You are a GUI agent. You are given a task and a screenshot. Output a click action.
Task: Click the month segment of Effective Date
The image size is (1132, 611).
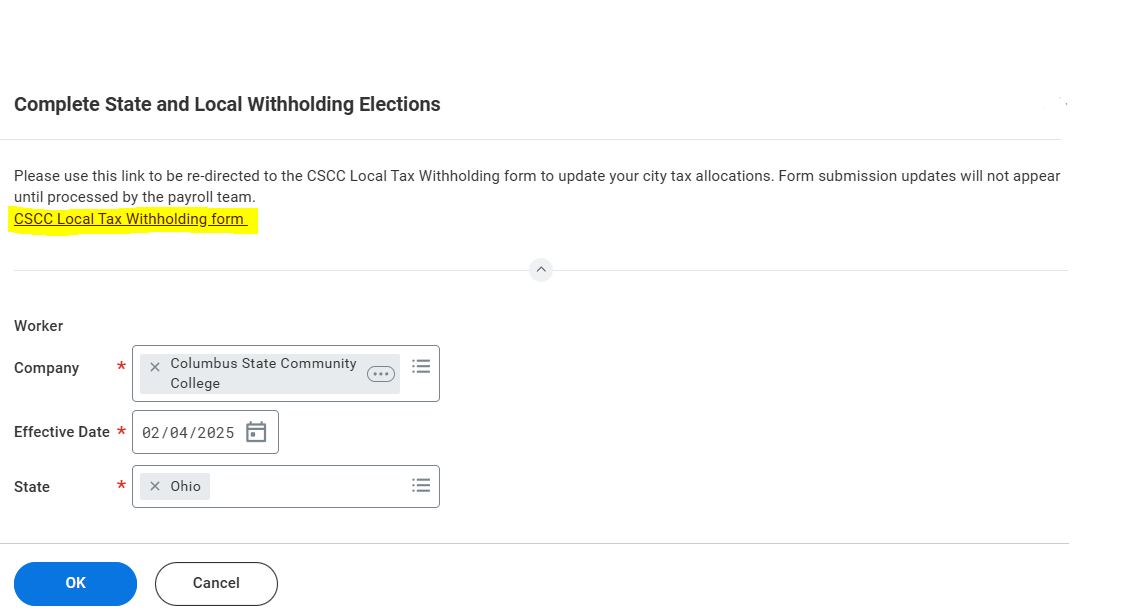tap(151, 433)
